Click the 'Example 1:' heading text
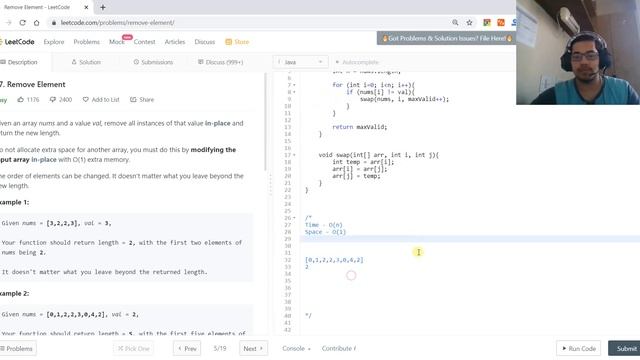The width and height of the screenshot is (640, 360). click(x=15, y=202)
